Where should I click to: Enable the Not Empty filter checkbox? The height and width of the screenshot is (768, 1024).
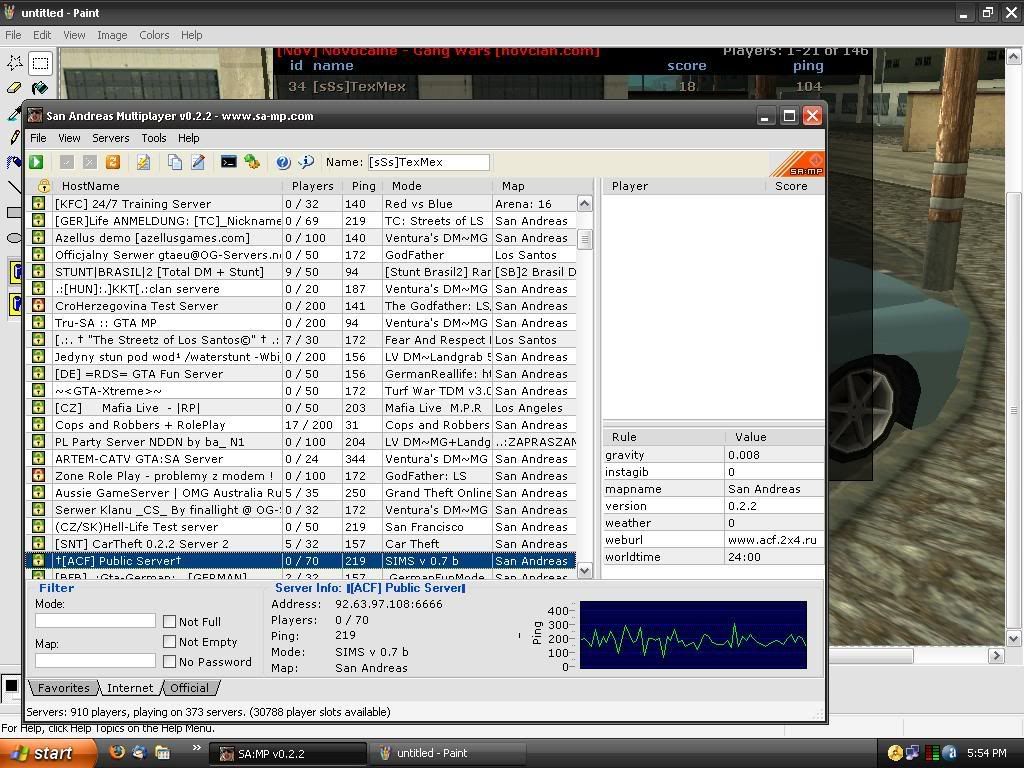point(169,641)
